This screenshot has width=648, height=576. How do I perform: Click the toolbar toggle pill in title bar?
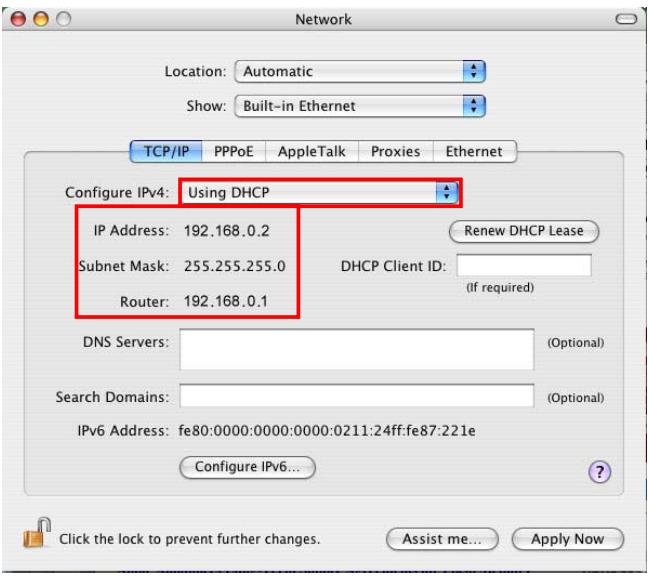(x=626, y=19)
